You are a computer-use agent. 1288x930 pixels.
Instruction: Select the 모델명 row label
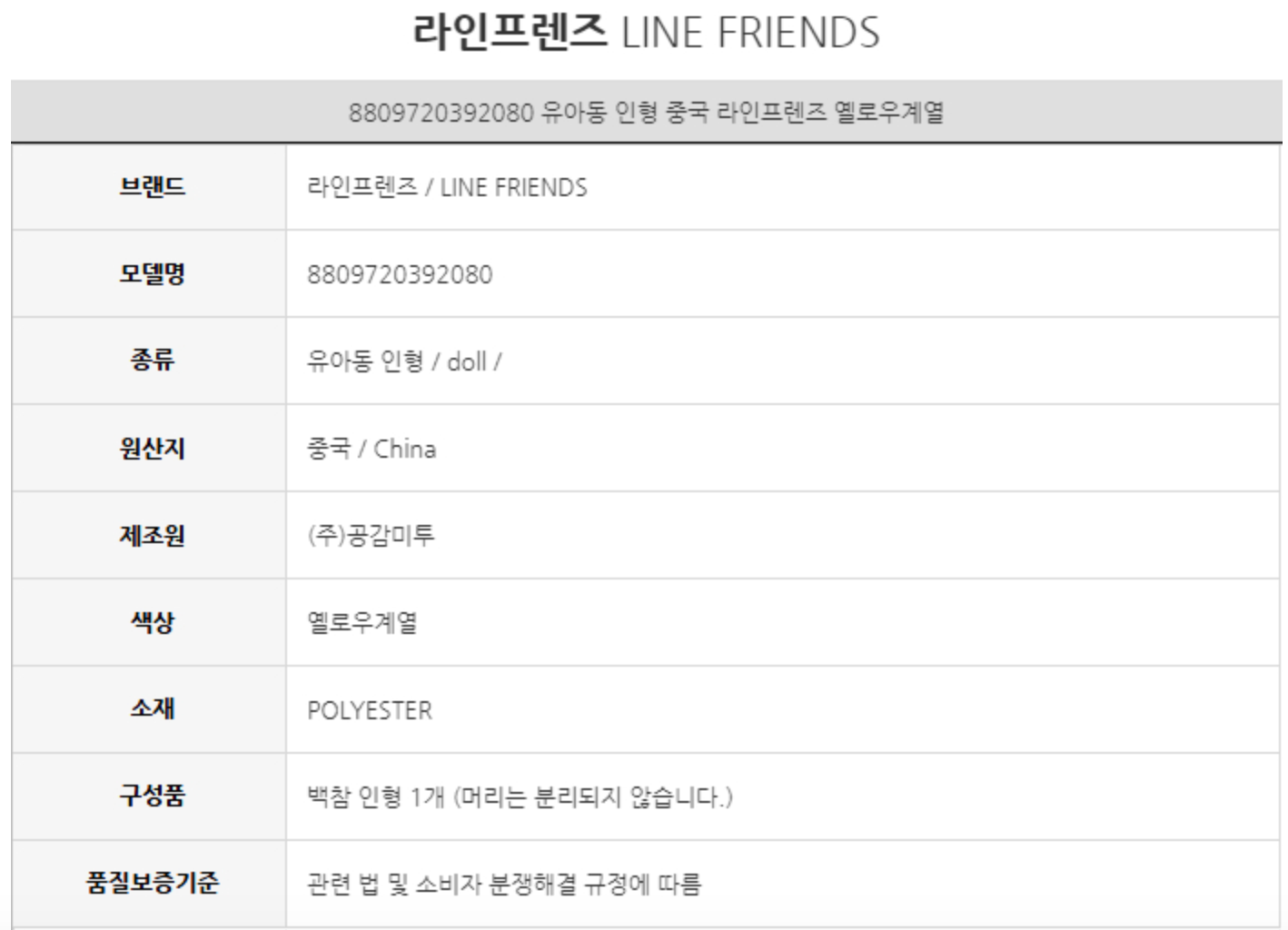(152, 274)
